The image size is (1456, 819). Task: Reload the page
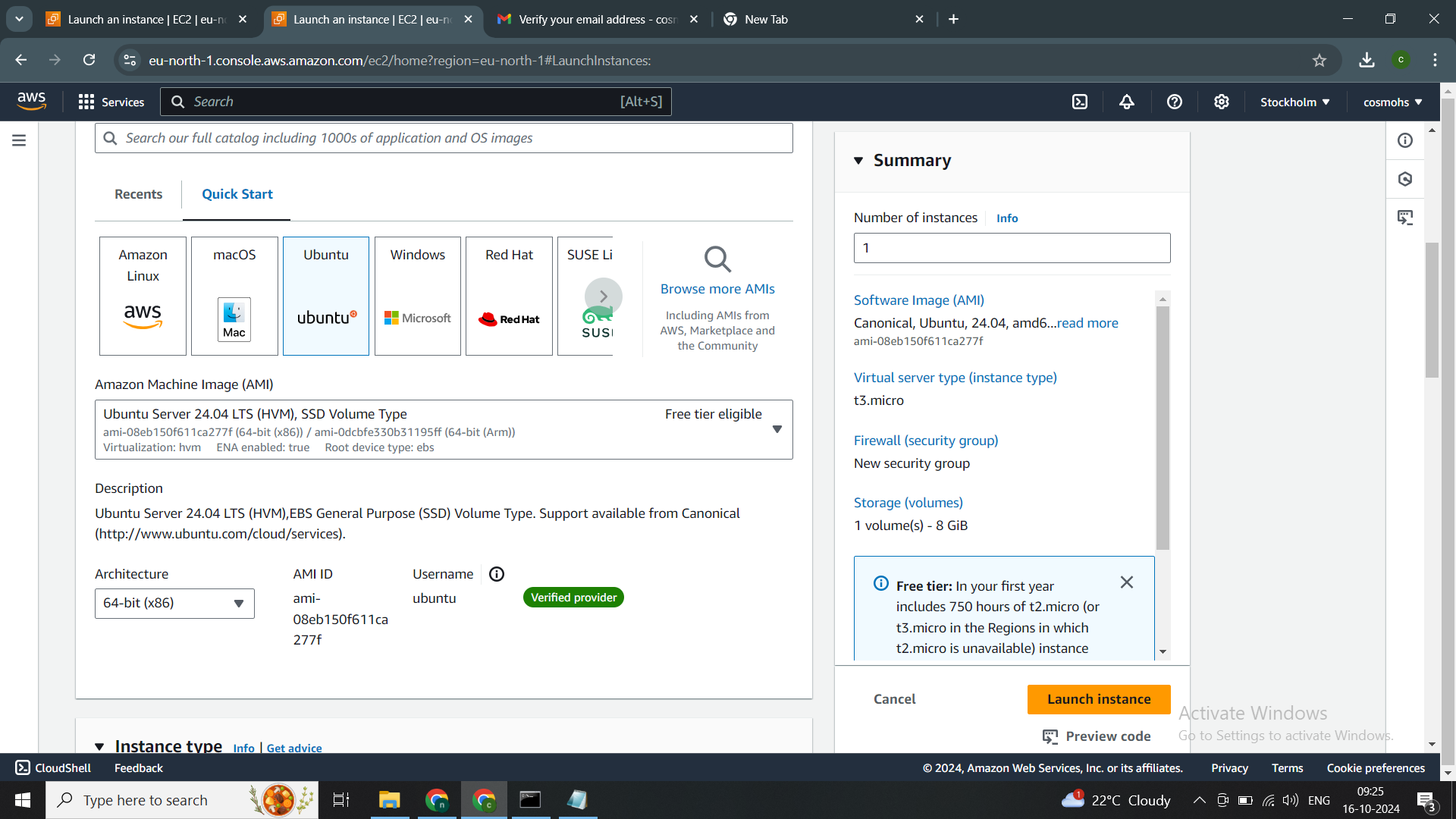89,60
